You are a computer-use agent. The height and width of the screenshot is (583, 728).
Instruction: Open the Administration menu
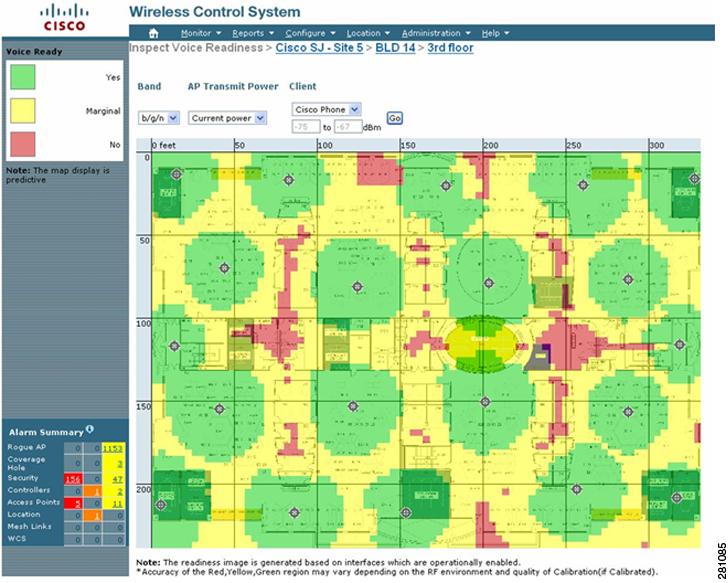click(x=436, y=33)
